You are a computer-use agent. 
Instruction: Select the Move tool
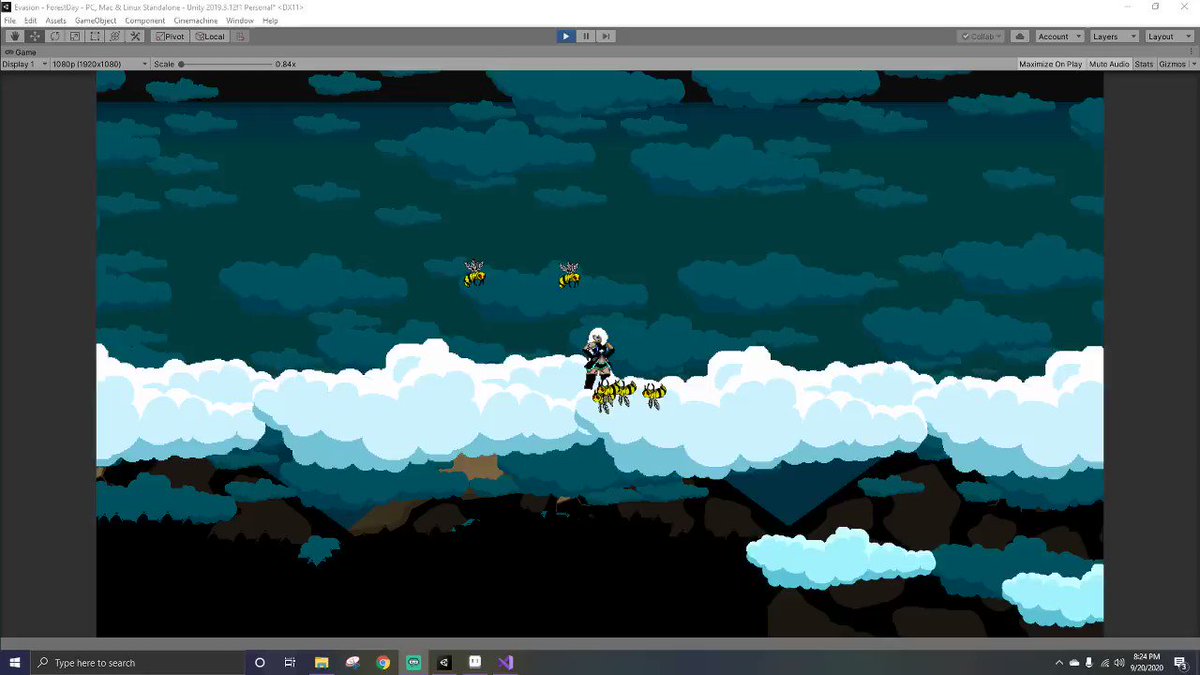click(33, 36)
